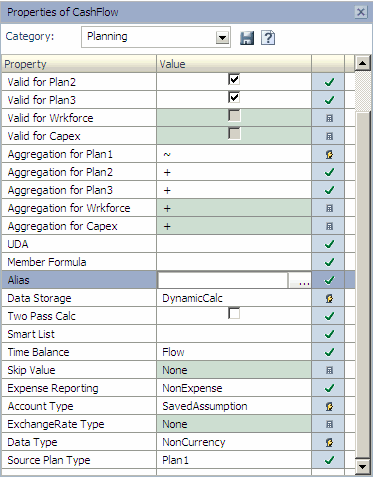Select the Alias property label
This screenshot has height=478, width=373.
pos(18,280)
